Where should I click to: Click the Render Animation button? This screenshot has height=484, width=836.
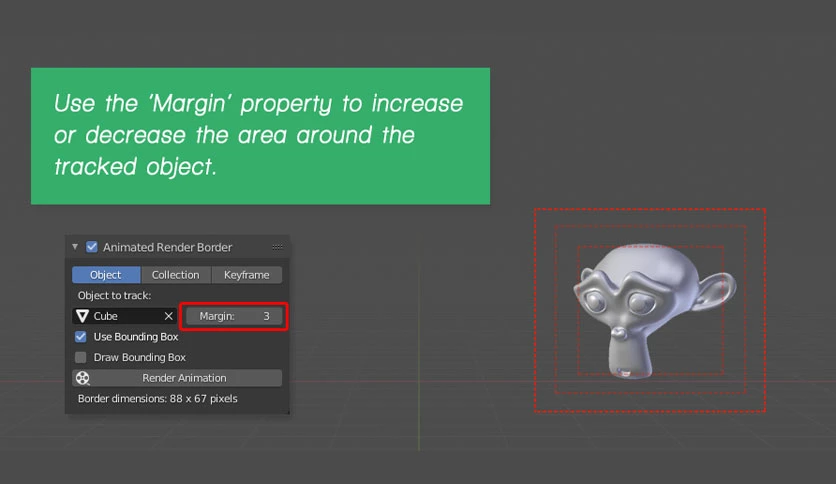point(177,378)
